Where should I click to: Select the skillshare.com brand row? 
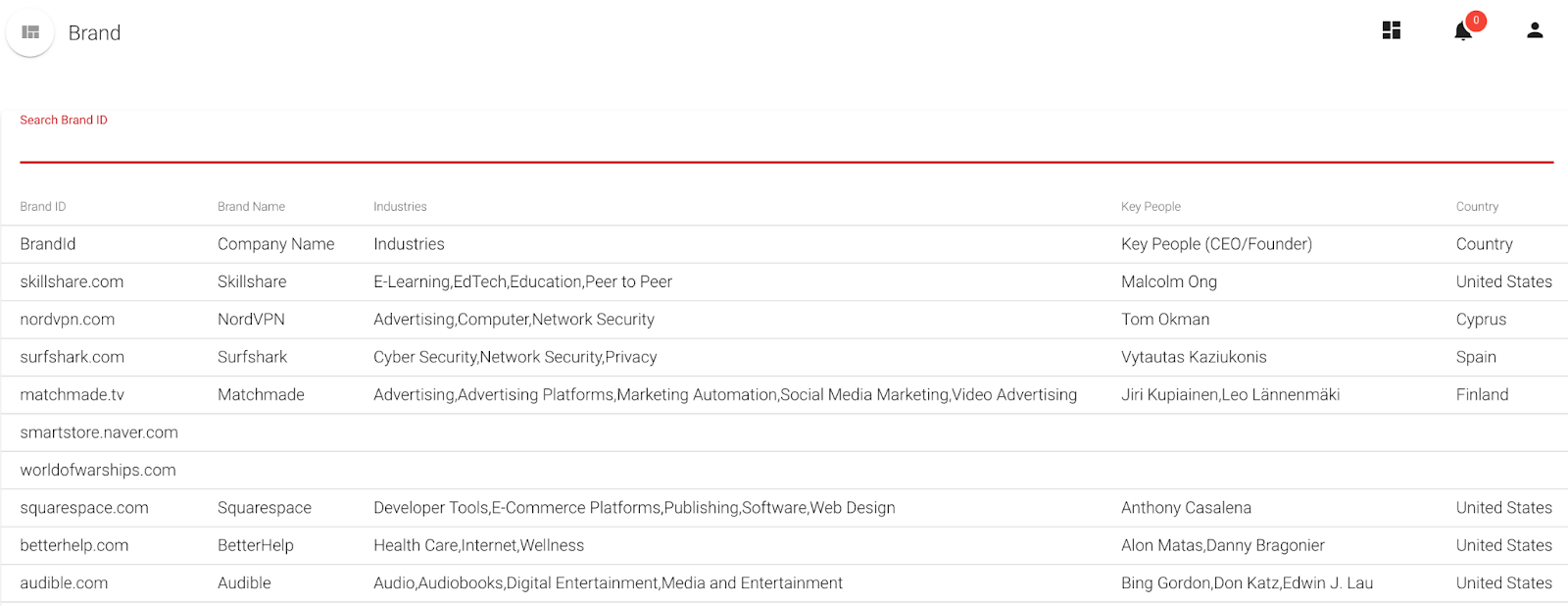(x=784, y=282)
